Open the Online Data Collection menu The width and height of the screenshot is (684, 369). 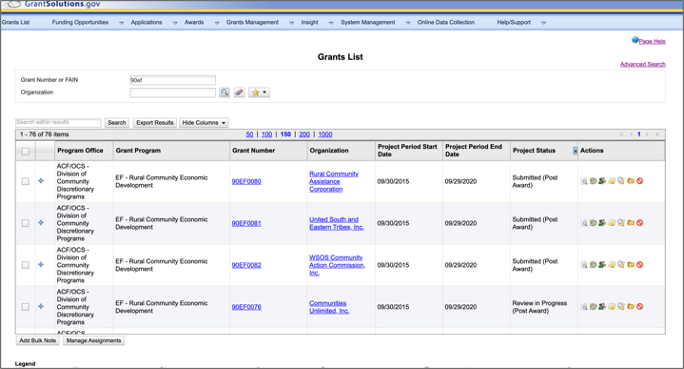(446, 22)
